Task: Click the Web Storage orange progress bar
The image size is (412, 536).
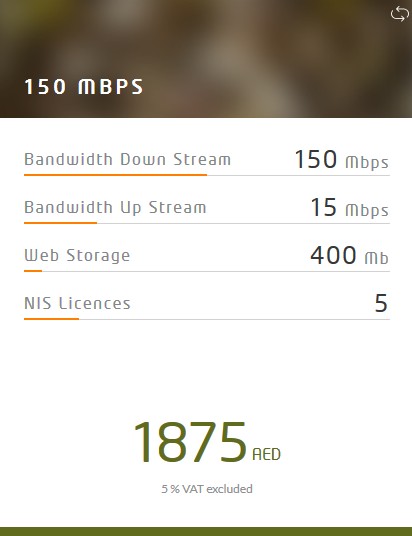Action: (x=33, y=271)
